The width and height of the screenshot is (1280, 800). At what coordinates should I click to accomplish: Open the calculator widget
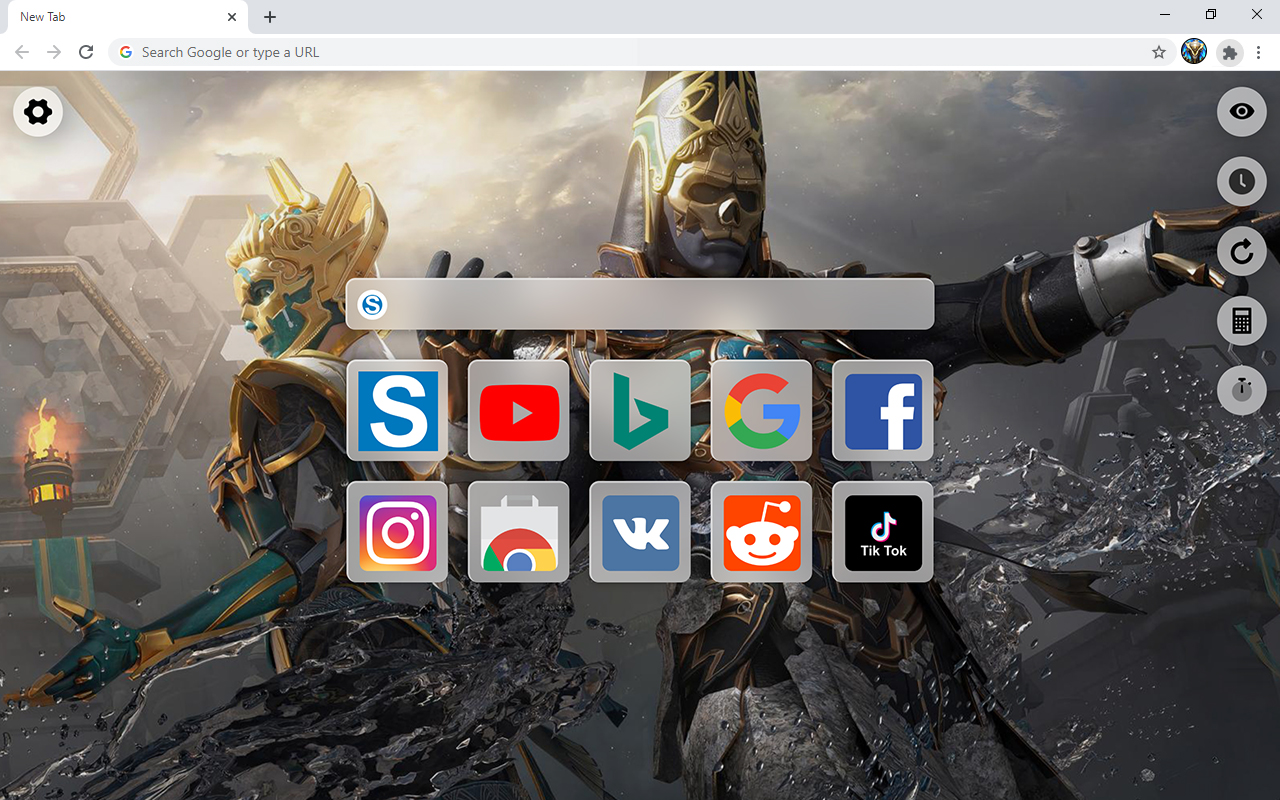click(x=1242, y=321)
